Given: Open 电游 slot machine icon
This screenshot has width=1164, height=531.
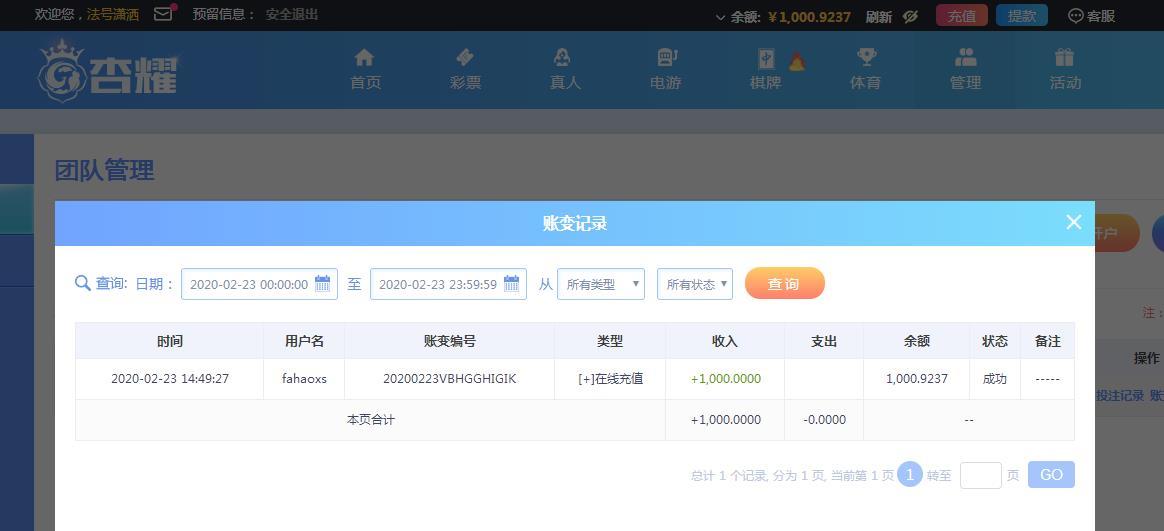Looking at the screenshot, I should coord(667,57).
